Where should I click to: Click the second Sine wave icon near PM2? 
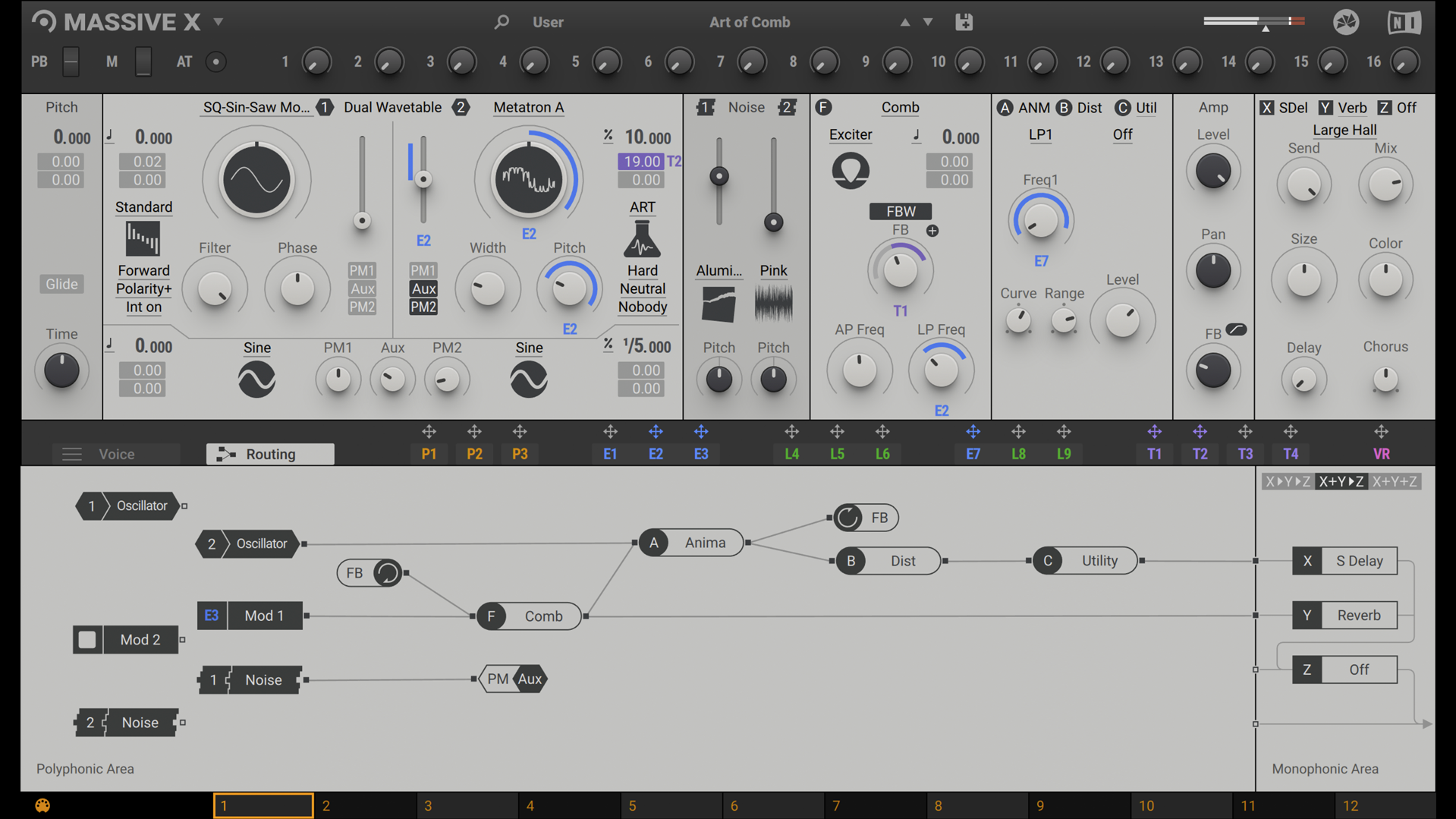pyautogui.click(x=528, y=380)
